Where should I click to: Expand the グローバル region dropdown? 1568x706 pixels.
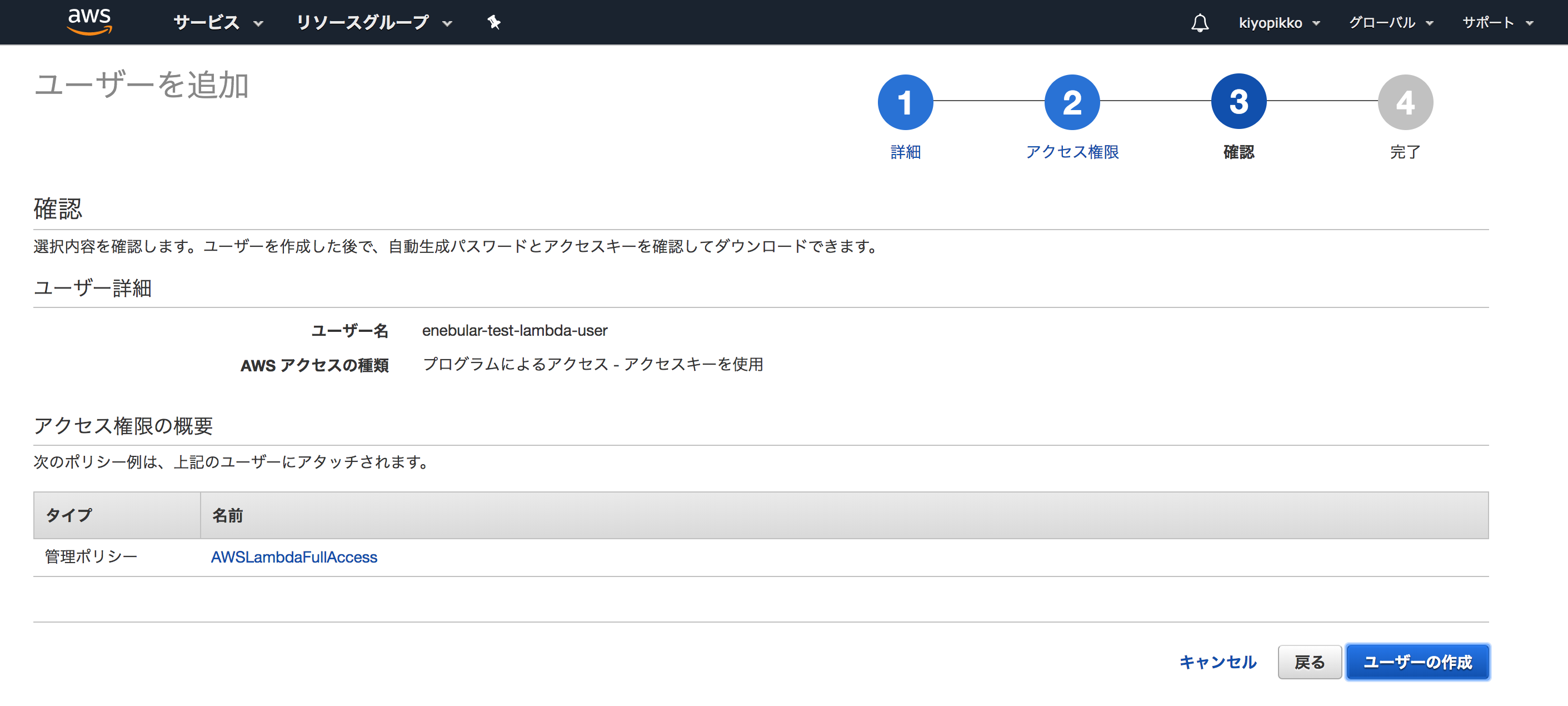click(x=1391, y=23)
